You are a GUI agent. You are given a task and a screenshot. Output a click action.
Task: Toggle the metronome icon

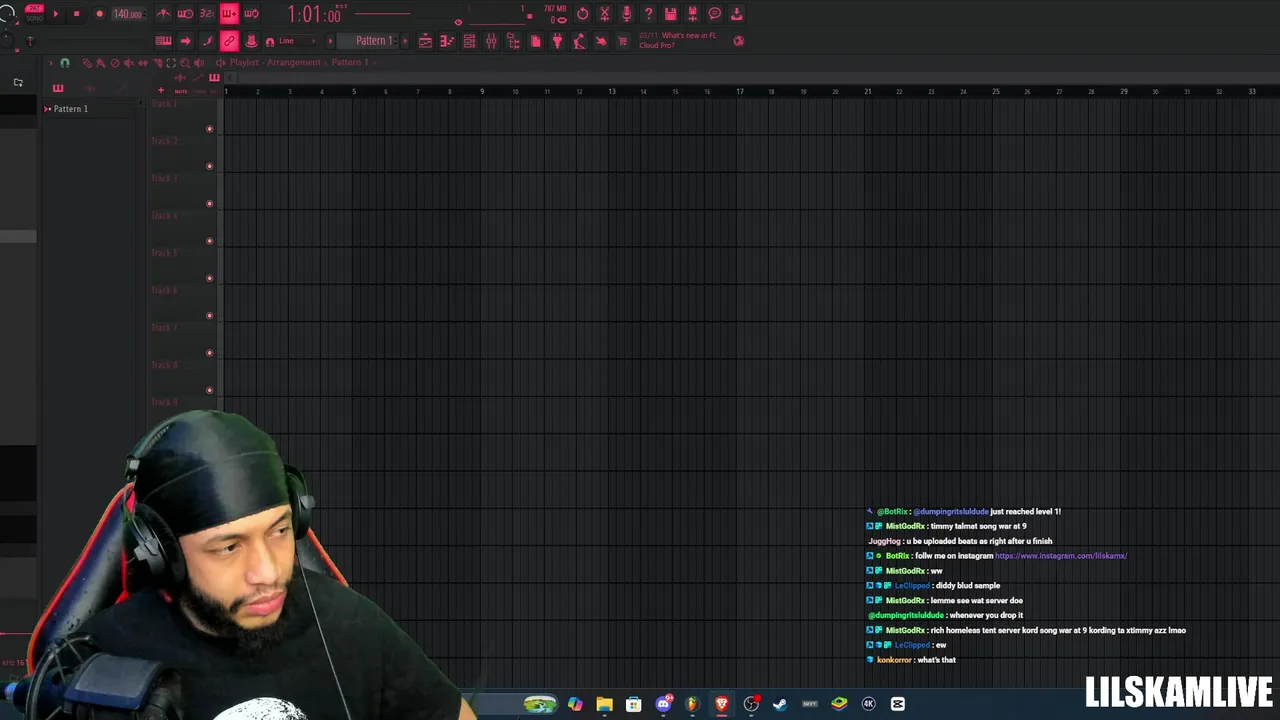pyautogui.click(x=163, y=14)
